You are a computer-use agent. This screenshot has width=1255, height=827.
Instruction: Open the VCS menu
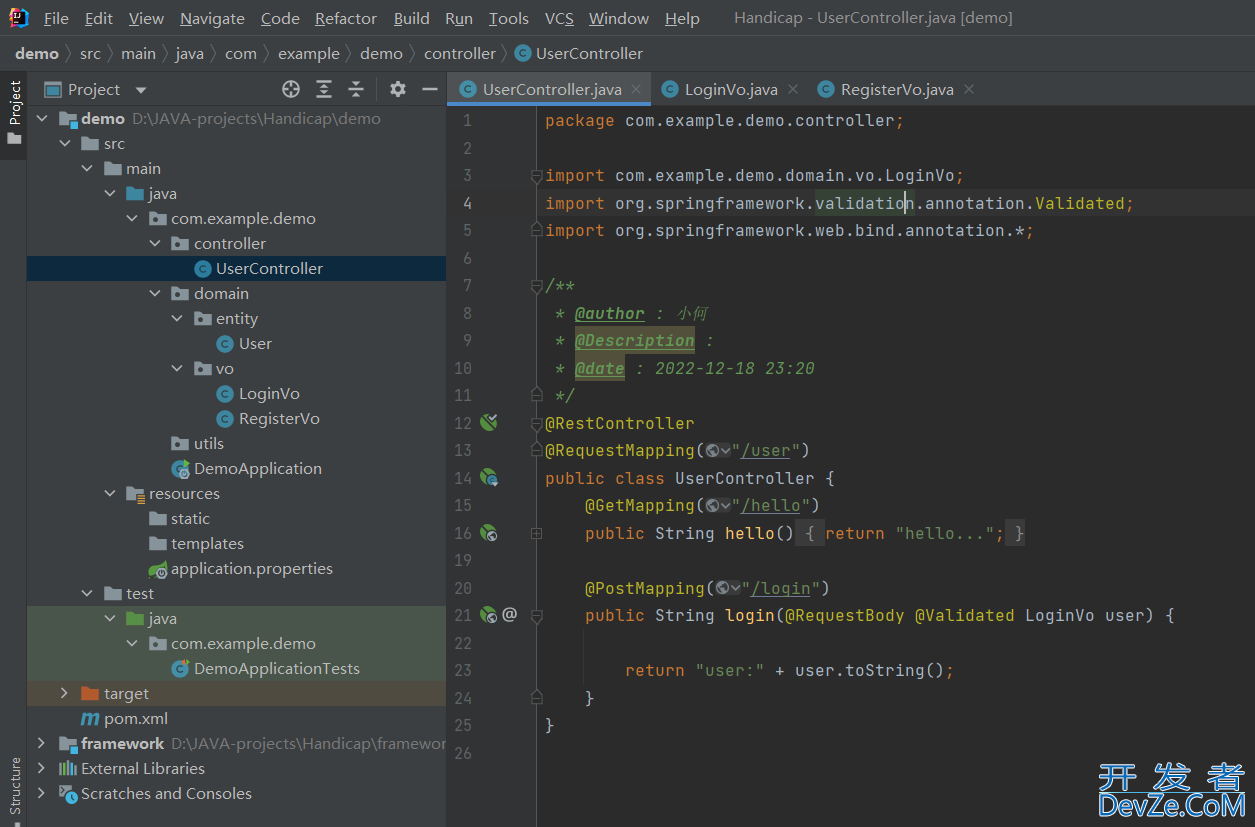click(559, 18)
